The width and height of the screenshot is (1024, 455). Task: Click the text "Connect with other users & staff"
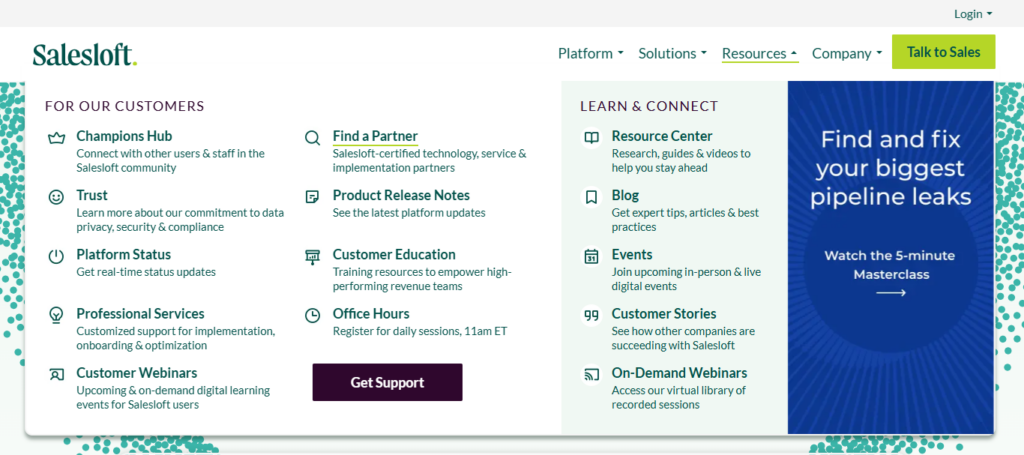pyautogui.click(x=153, y=153)
